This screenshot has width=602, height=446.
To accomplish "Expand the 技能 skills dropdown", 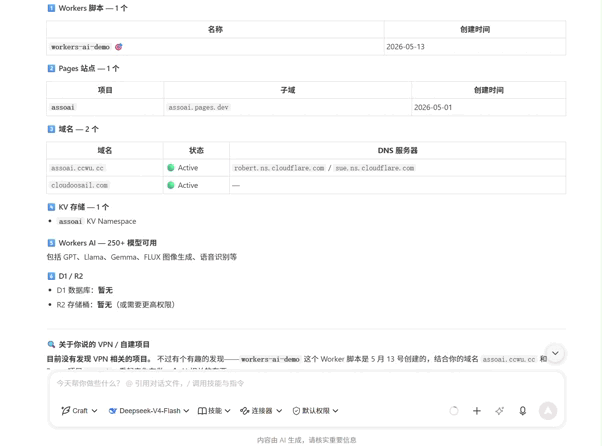I will [214, 411].
